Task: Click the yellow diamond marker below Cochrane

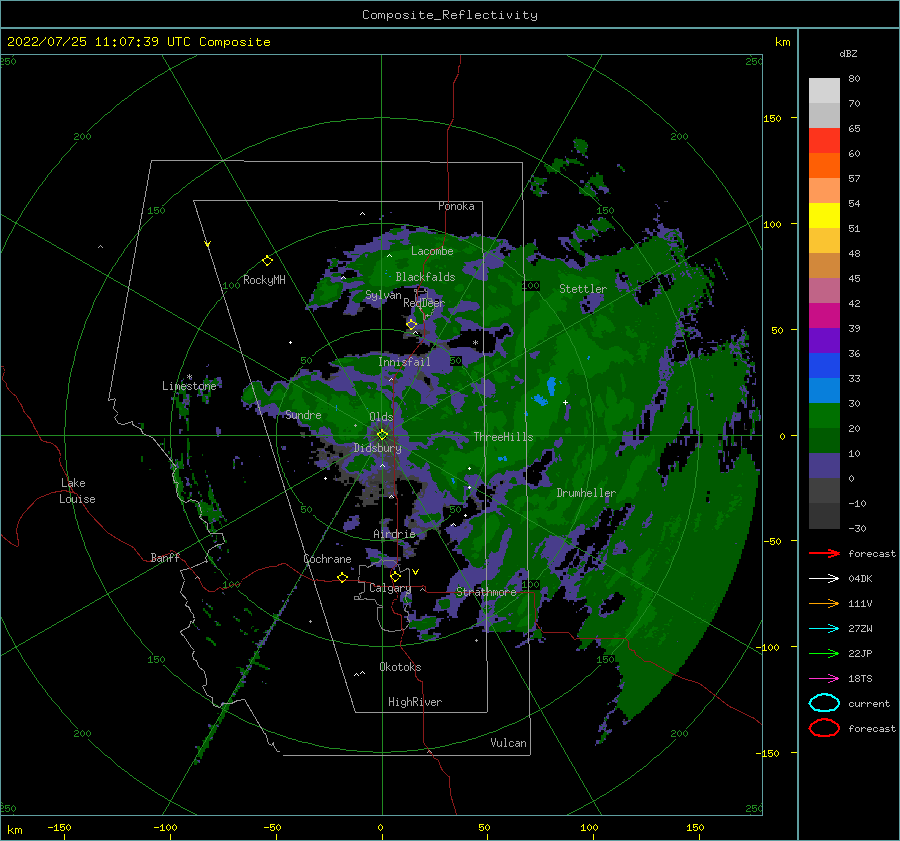Action: pyautogui.click(x=342, y=577)
